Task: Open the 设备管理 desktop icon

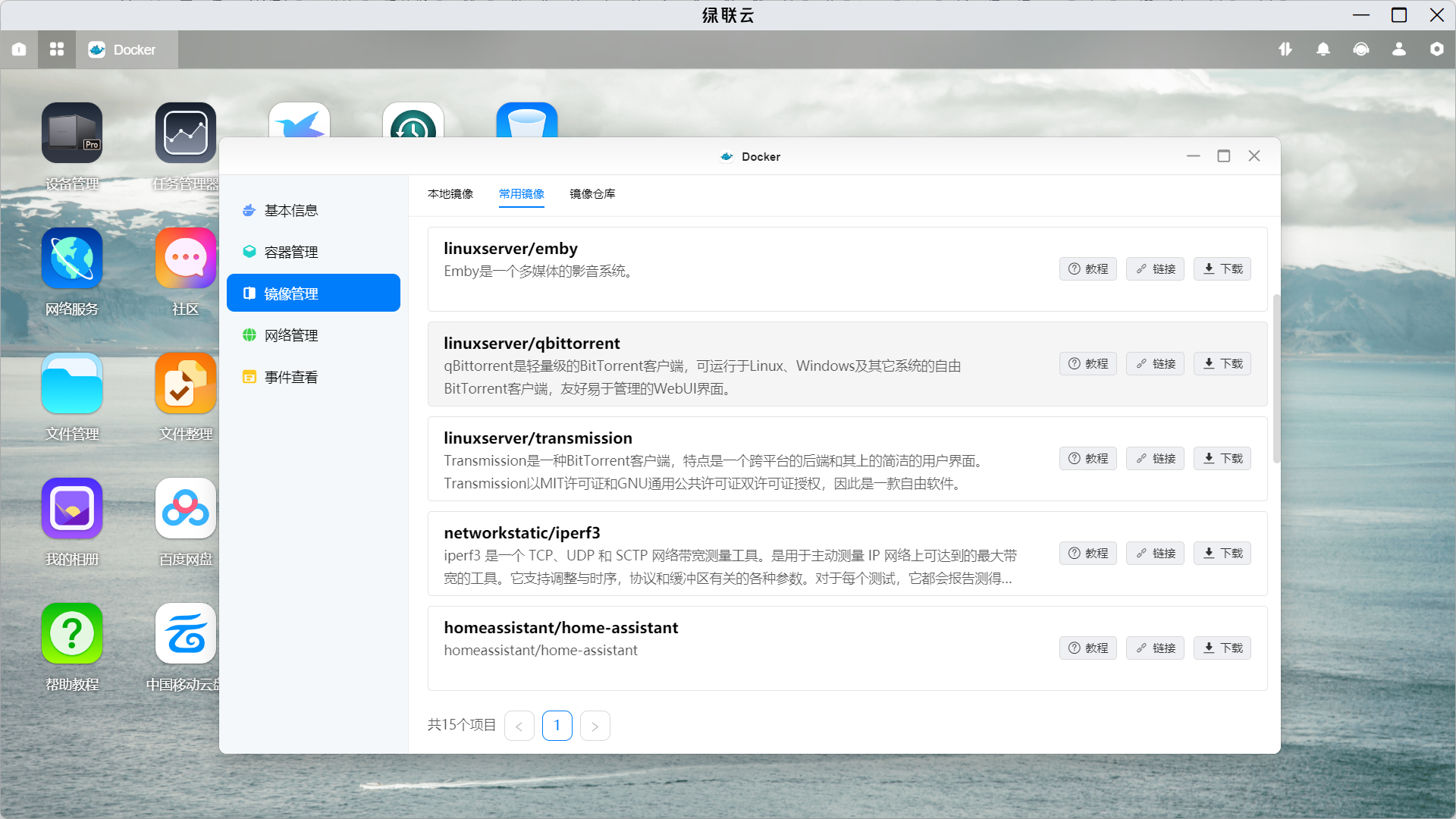Action: 72,133
